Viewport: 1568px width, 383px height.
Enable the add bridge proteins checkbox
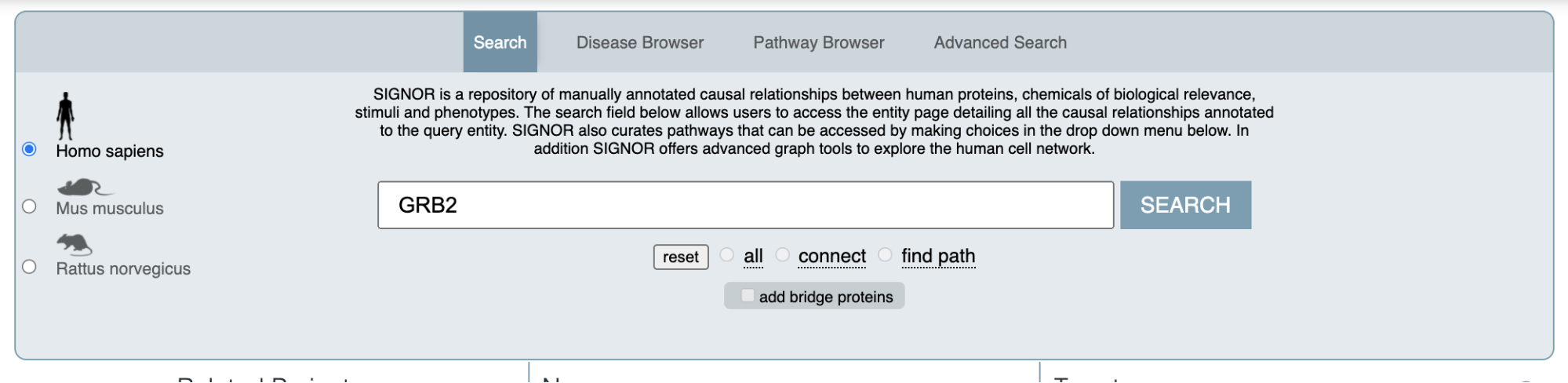tap(748, 296)
